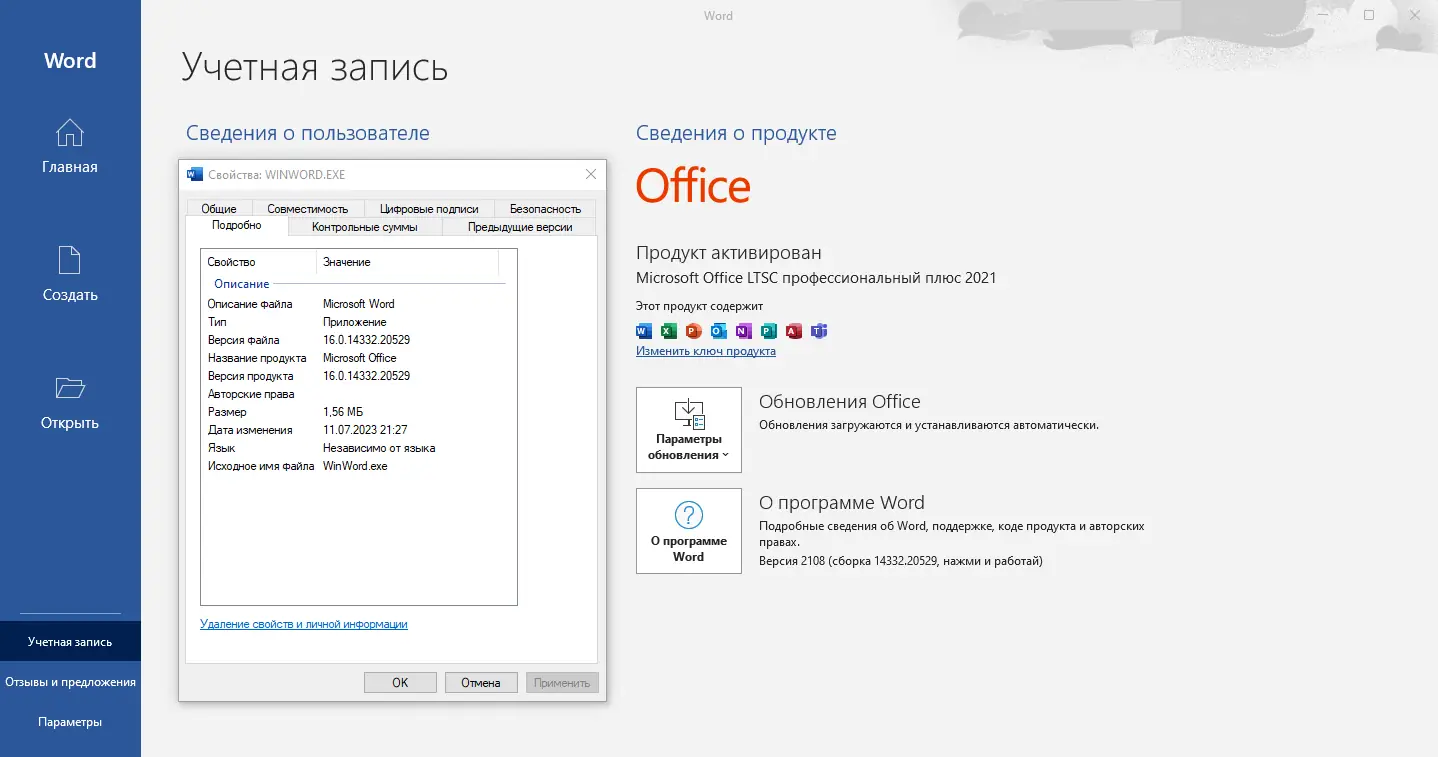Viewport: 1438px width, 757px height.
Task: Click the Отмена button
Action: (x=481, y=683)
